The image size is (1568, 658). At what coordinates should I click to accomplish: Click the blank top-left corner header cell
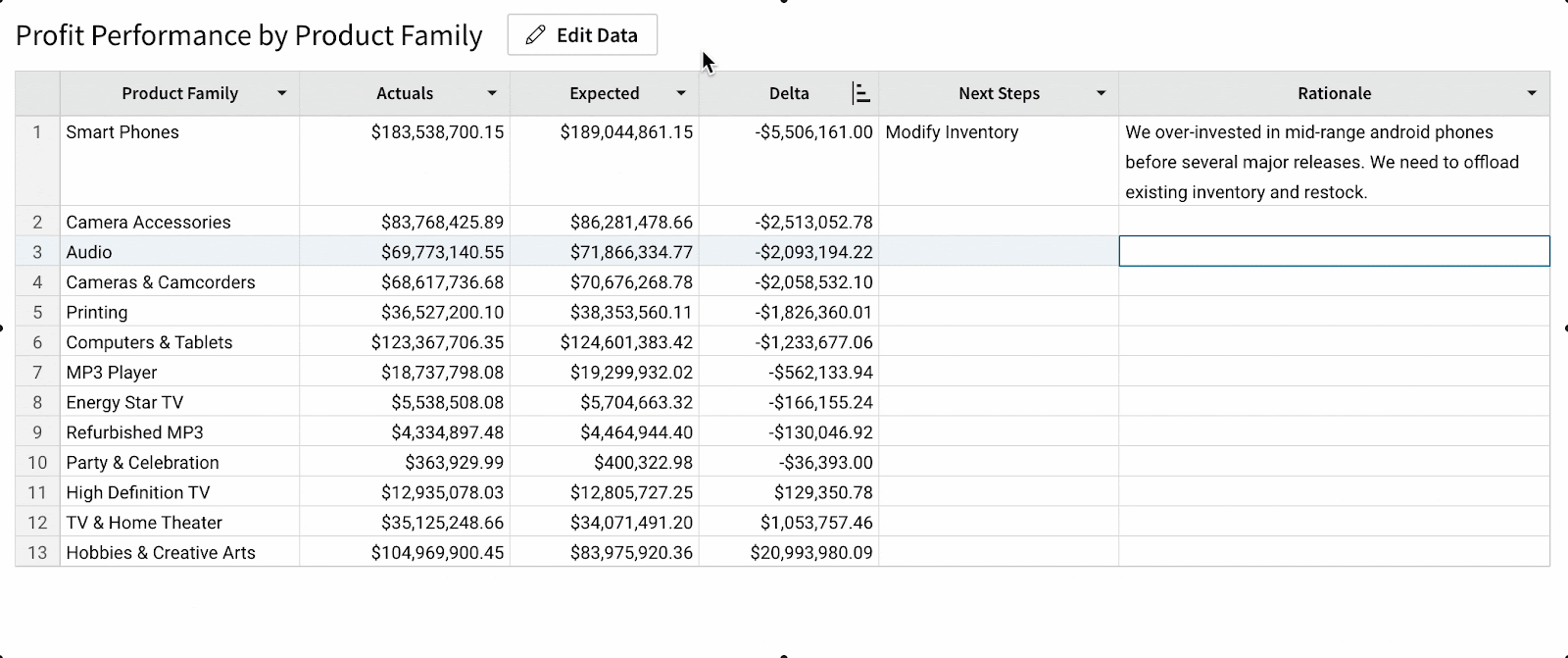pos(37,93)
